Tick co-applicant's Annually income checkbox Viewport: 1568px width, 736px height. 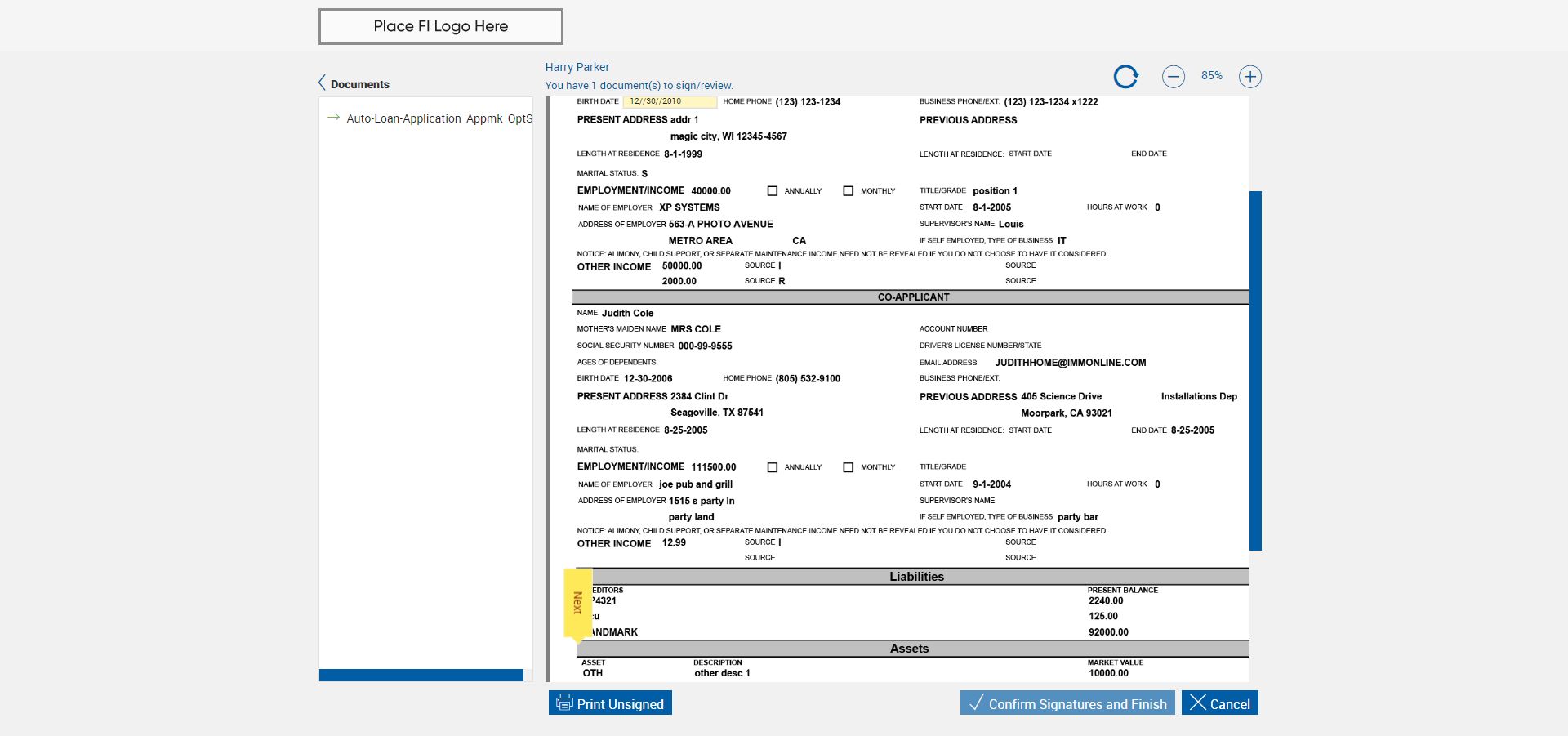pos(773,467)
